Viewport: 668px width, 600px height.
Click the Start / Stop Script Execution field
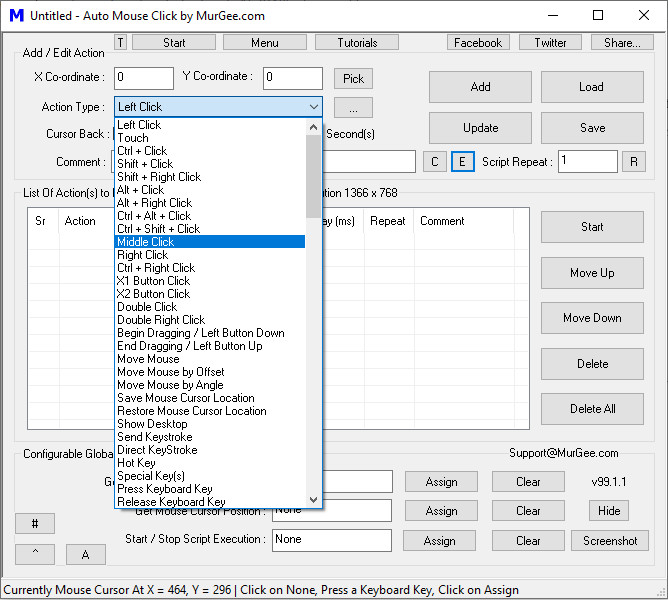coord(331,540)
